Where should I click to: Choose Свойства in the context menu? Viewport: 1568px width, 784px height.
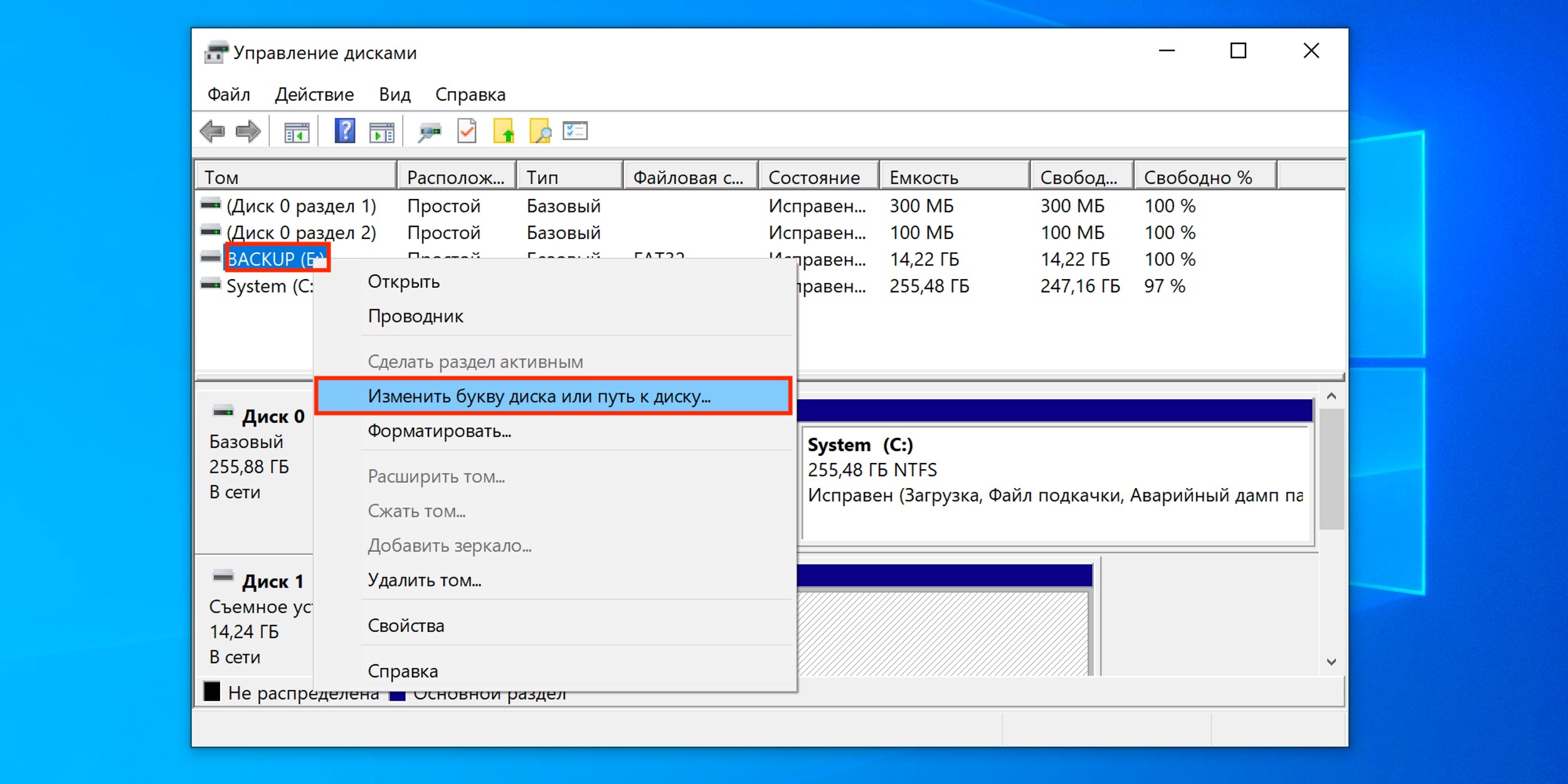[555, 625]
